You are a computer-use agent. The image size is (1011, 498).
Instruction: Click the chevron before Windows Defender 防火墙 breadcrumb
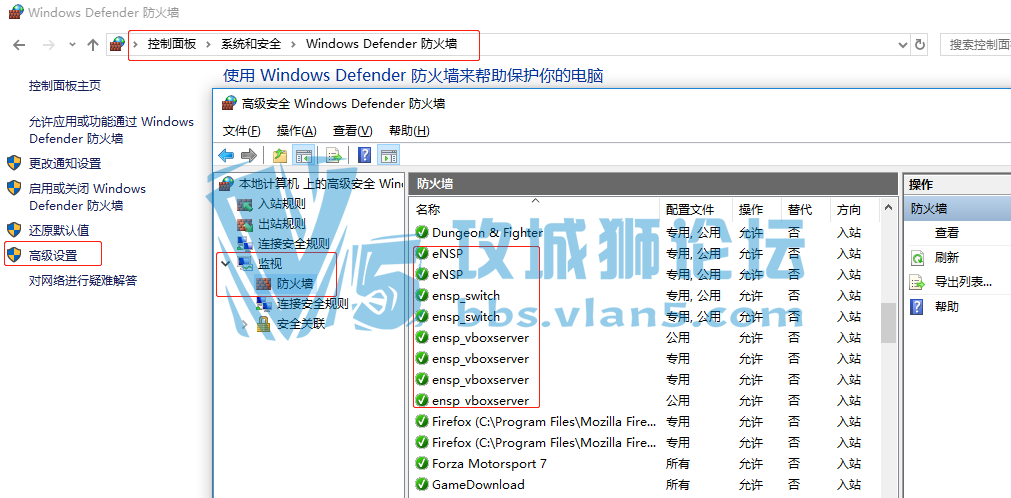pyautogui.click(x=293, y=44)
